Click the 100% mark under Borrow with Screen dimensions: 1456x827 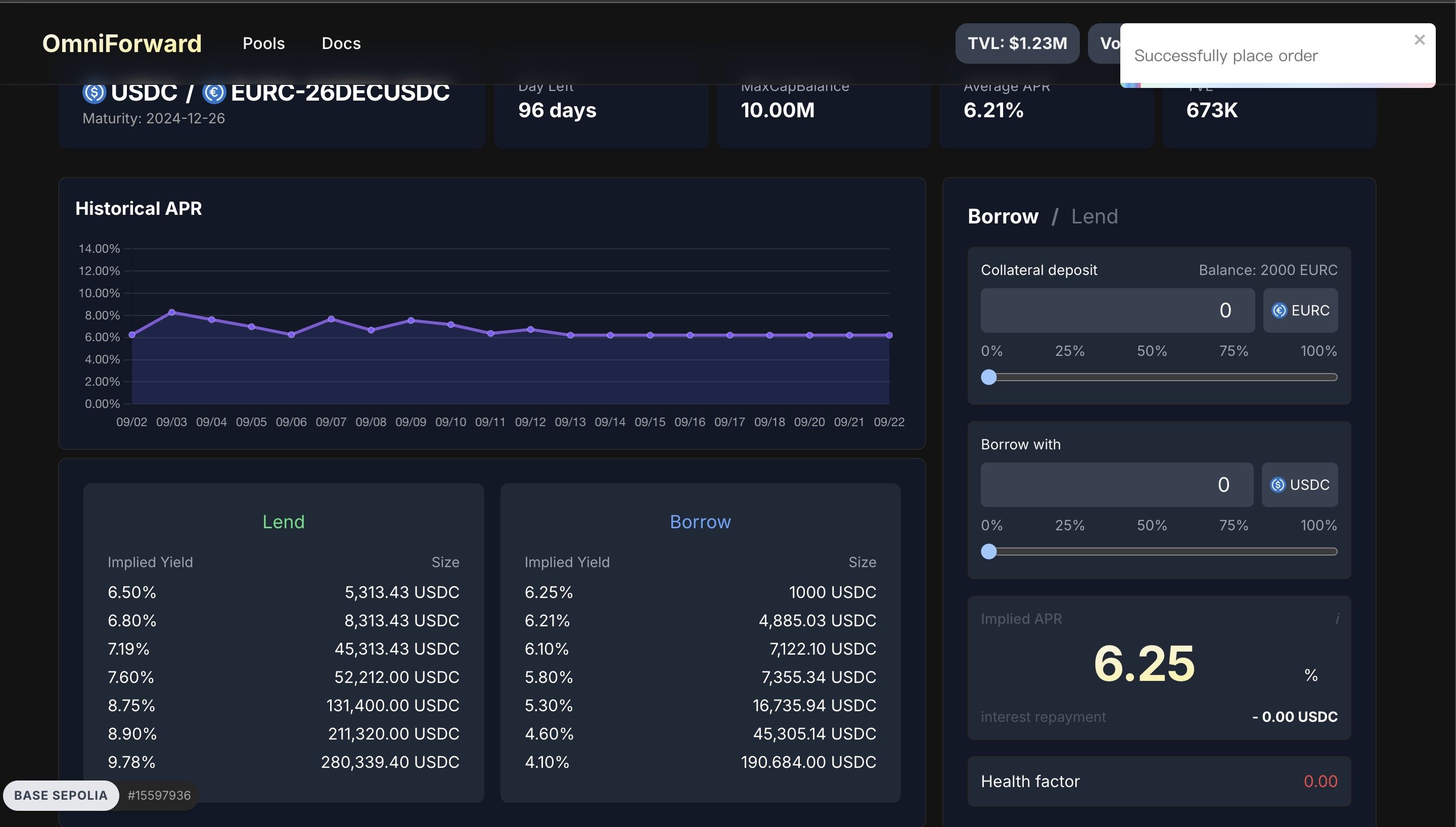(1318, 525)
